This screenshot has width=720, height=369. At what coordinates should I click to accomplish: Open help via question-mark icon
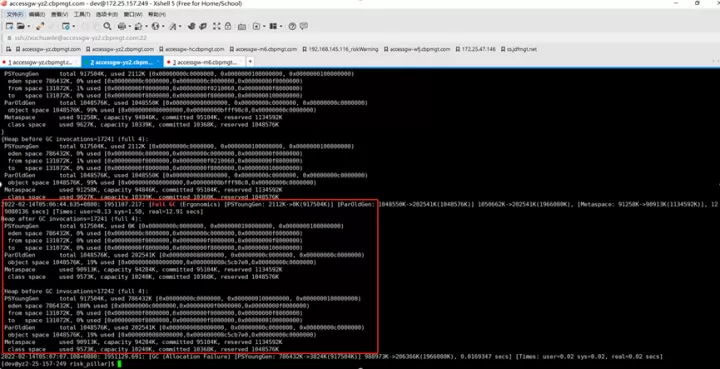pyautogui.click(x=292, y=26)
